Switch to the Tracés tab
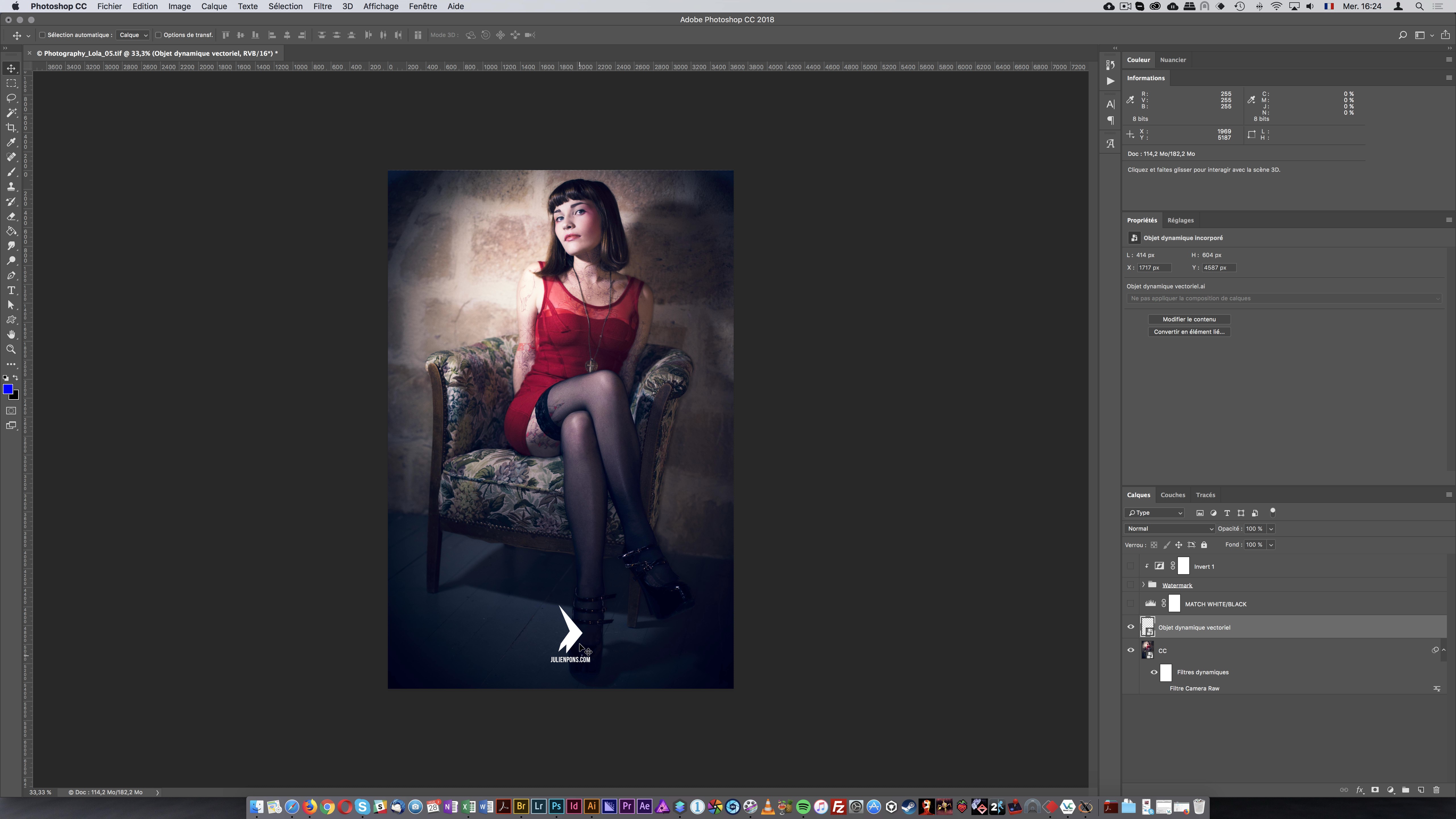 pos(1205,494)
